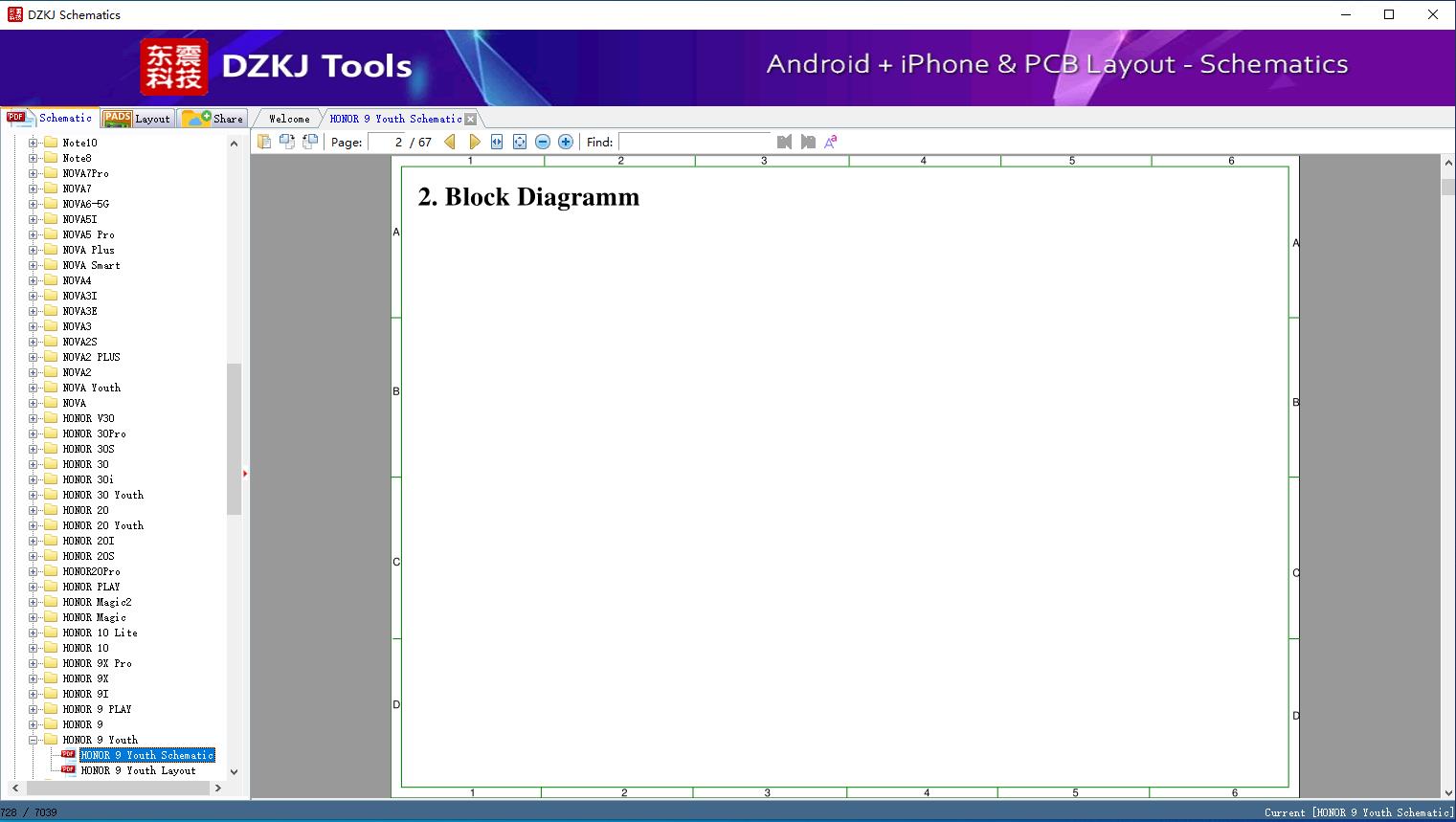The width and height of the screenshot is (1456, 822).
Task: Select the NOVA3E folder
Action: tap(79, 311)
